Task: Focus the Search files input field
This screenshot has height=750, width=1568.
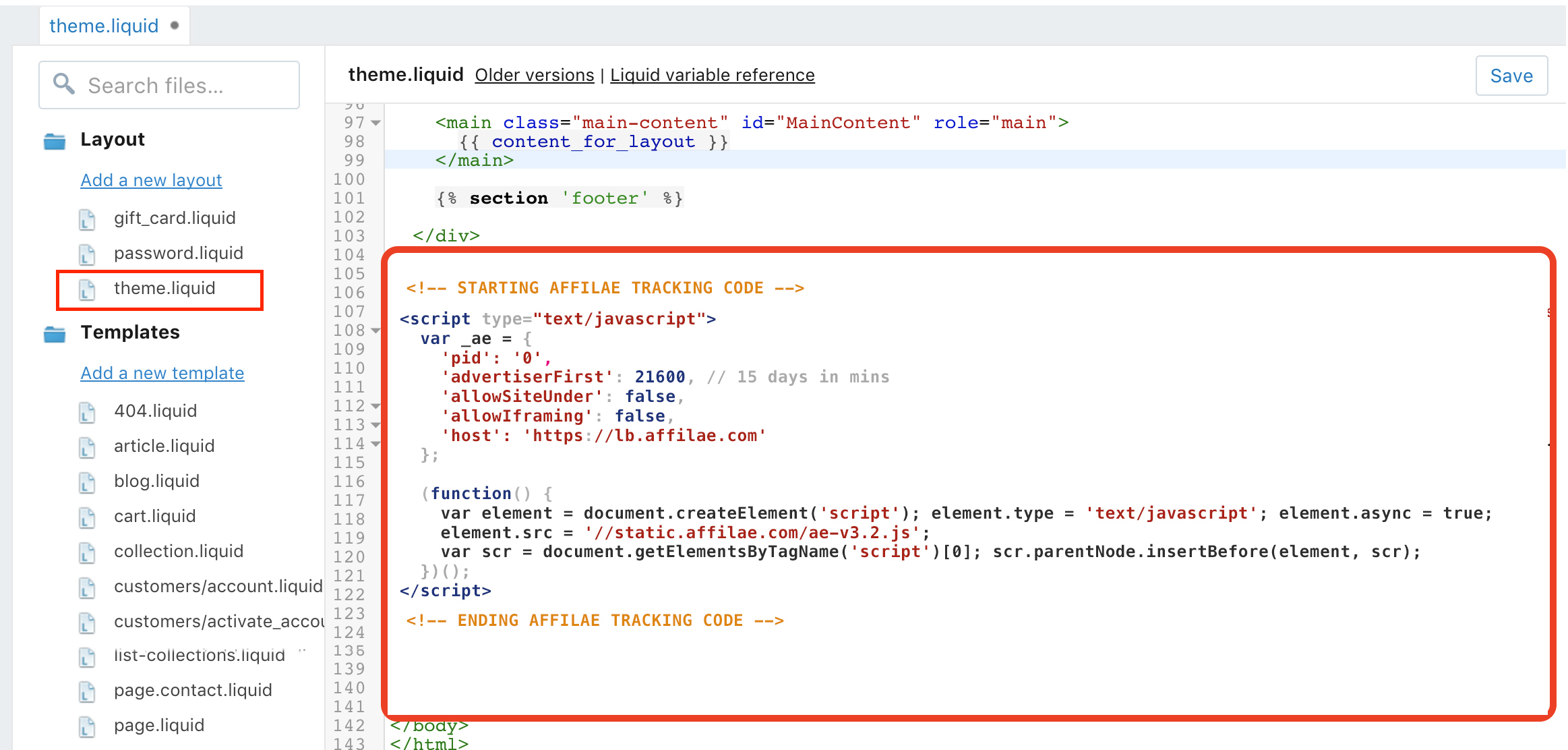Action: pos(169,85)
